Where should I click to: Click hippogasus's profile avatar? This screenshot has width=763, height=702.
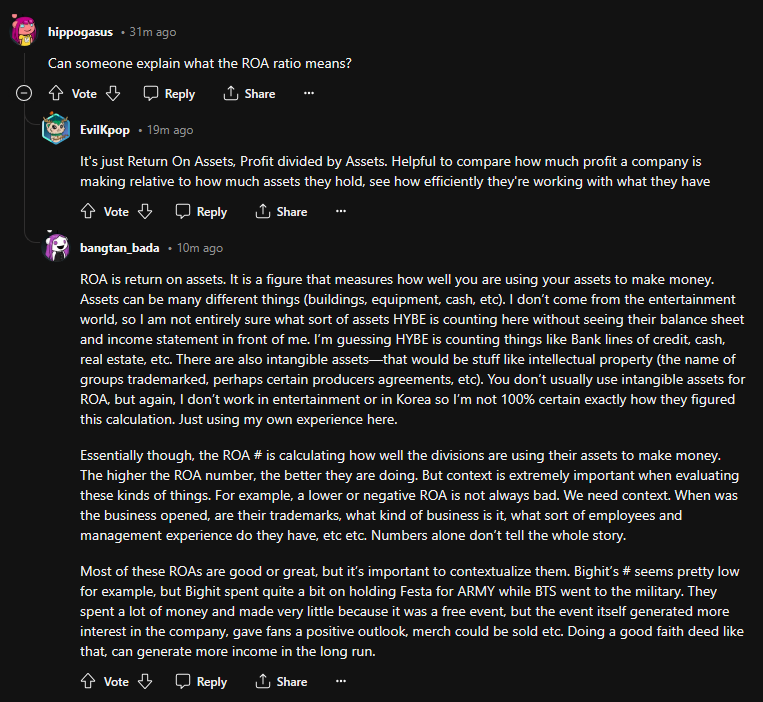(24, 32)
